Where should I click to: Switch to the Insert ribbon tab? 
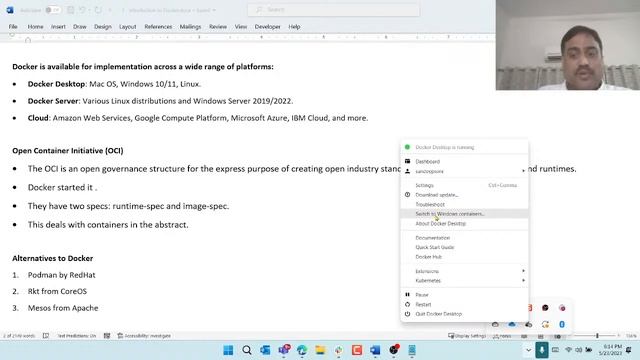point(58,27)
